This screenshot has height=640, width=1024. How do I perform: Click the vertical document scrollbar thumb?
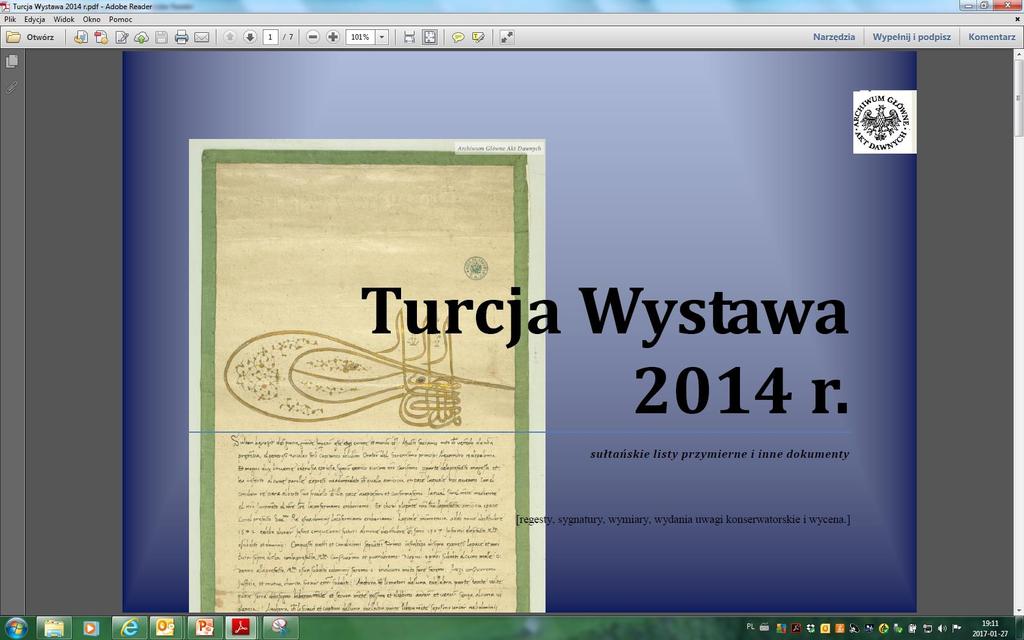(1018, 98)
